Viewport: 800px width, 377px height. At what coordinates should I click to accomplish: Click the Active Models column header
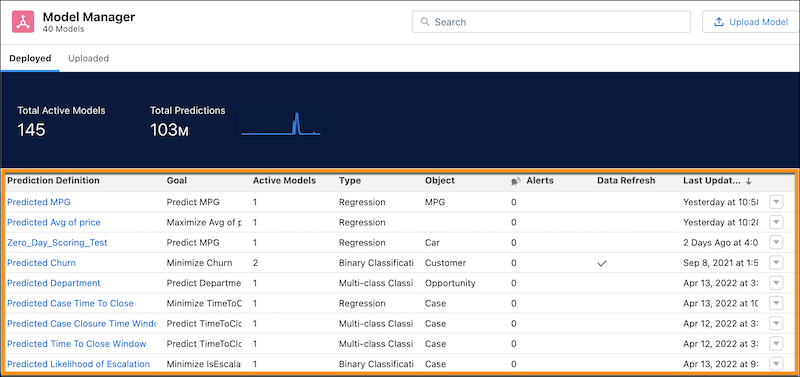coord(284,181)
